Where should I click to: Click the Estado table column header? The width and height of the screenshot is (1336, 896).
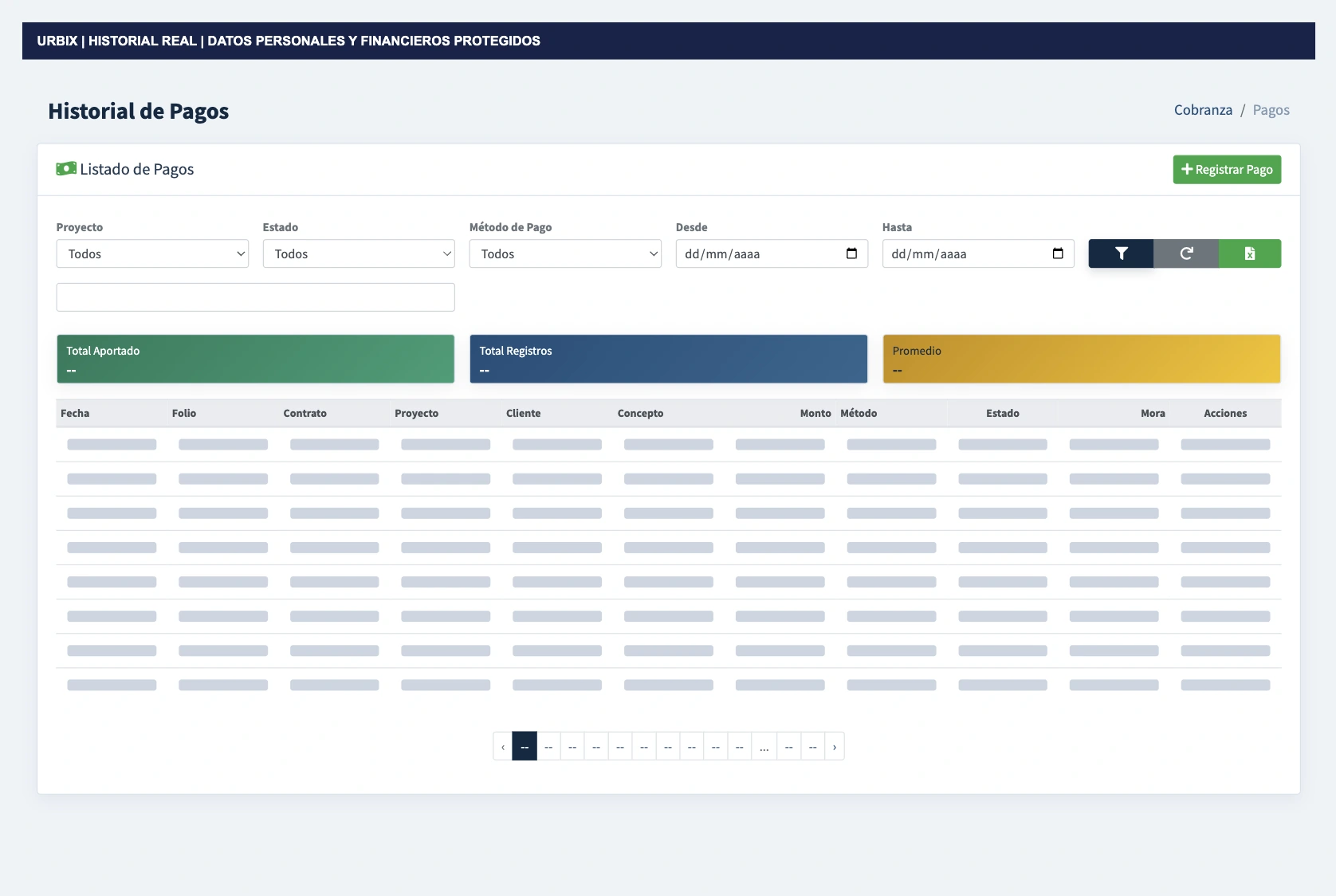coord(1002,413)
